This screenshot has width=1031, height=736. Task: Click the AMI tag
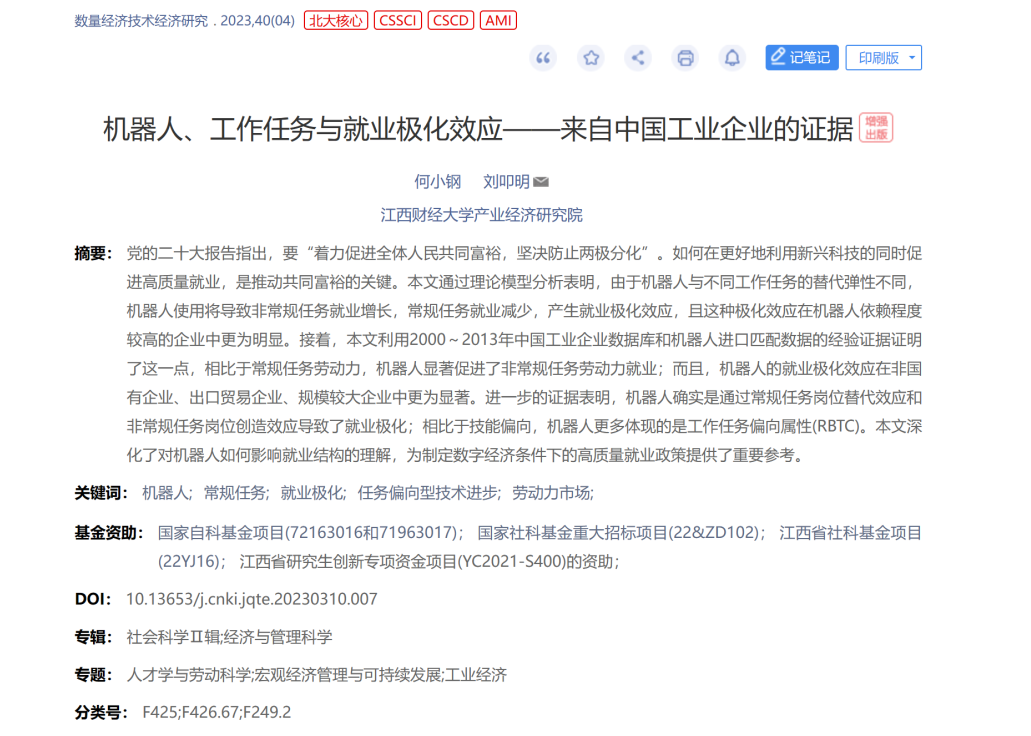(498, 20)
